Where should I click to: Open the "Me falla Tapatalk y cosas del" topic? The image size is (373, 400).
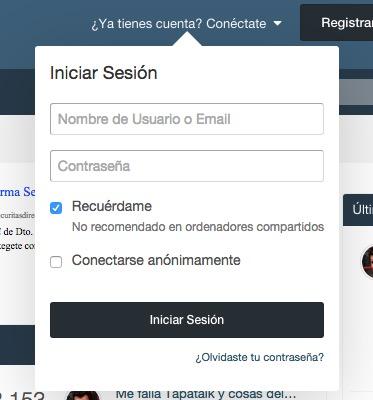[206, 394]
